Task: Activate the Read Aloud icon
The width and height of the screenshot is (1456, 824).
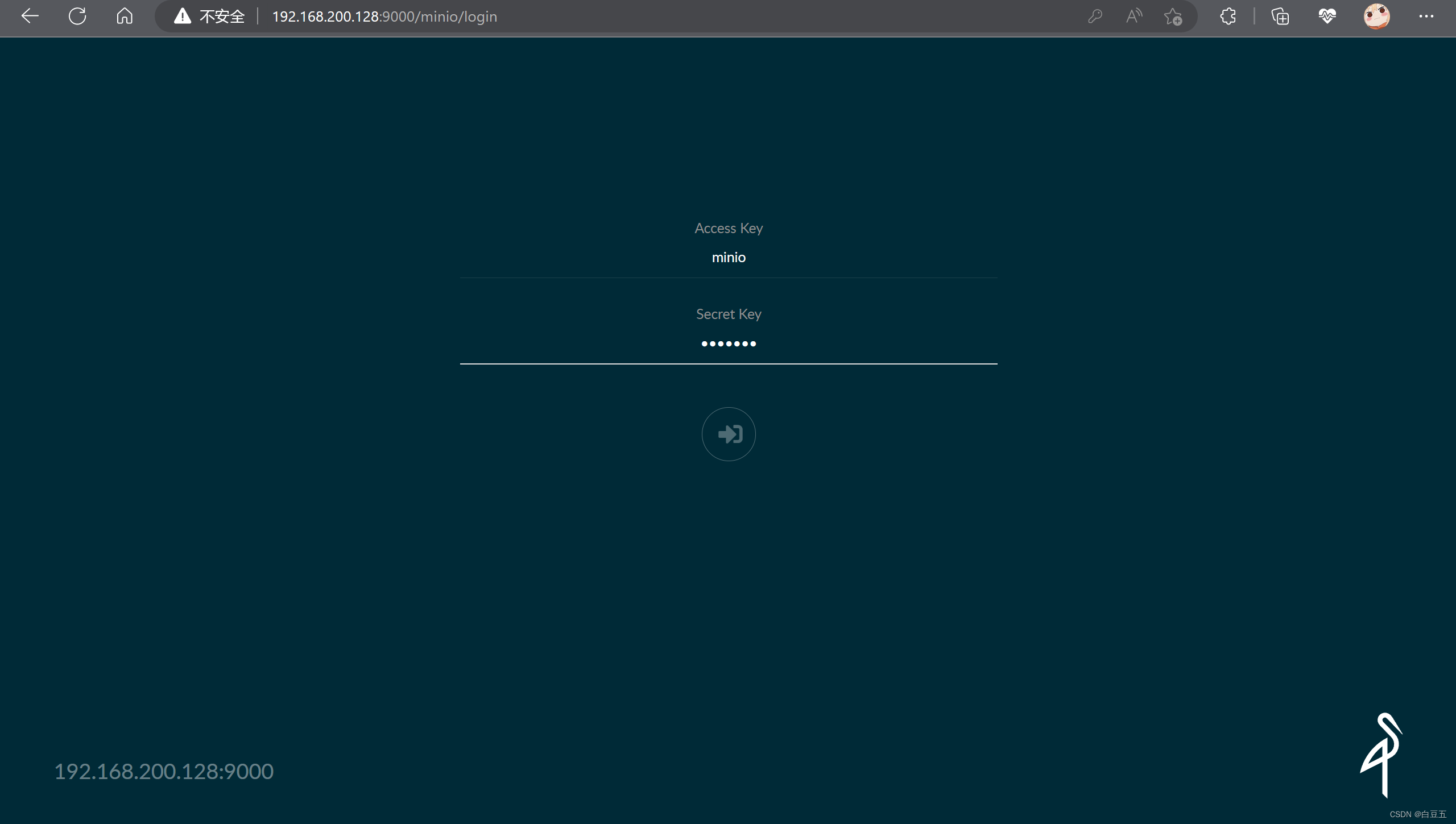Action: [x=1134, y=16]
